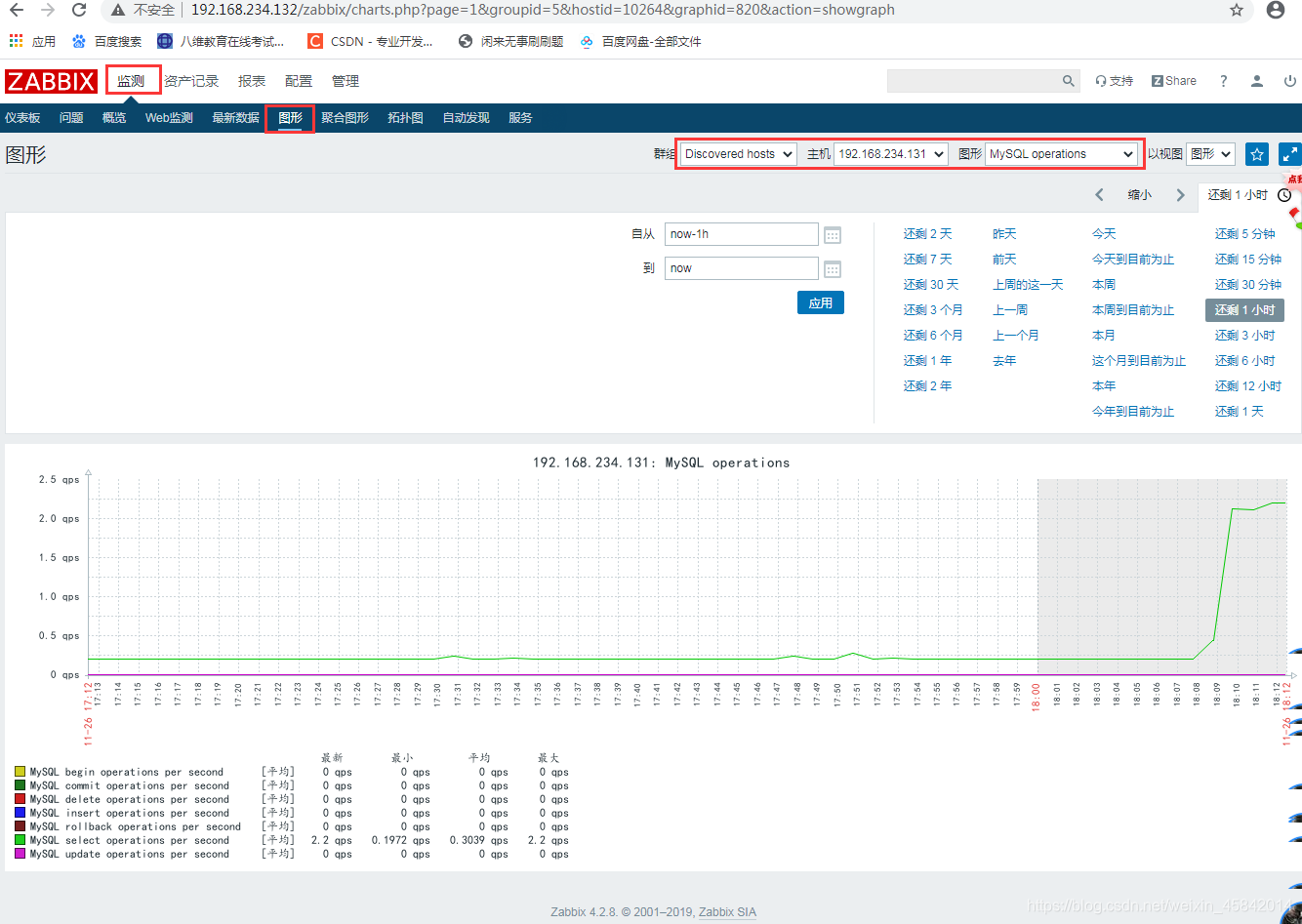Click the 应用 apply button
This screenshot has width=1302, height=924.
pyautogui.click(x=821, y=302)
